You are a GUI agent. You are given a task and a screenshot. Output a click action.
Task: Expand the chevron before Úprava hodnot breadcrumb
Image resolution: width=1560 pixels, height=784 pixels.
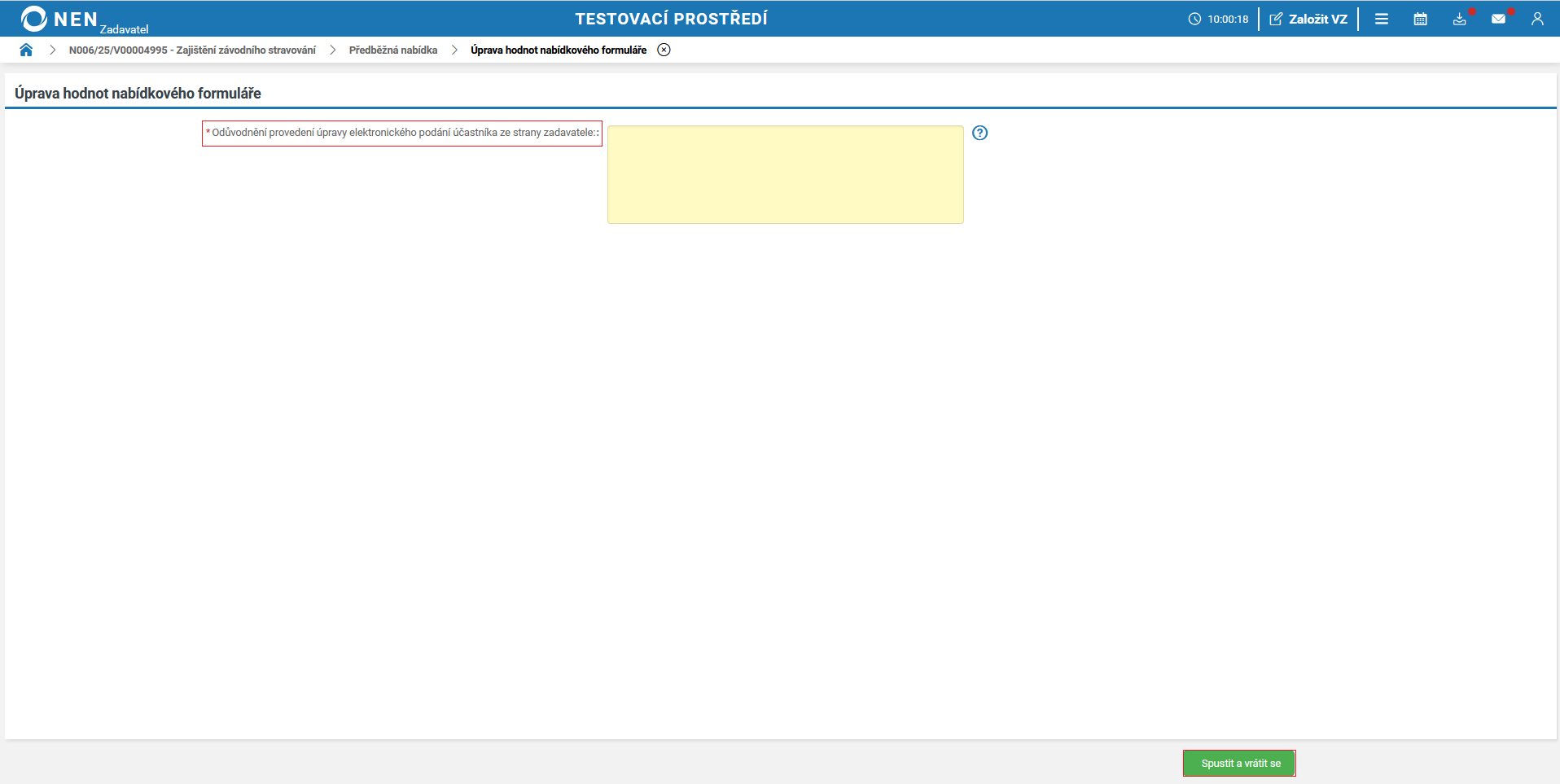pyautogui.click(x=454, y=50)
